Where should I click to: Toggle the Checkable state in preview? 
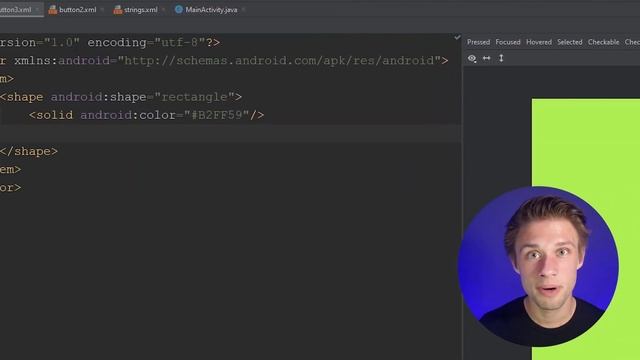tap(603, 42)
